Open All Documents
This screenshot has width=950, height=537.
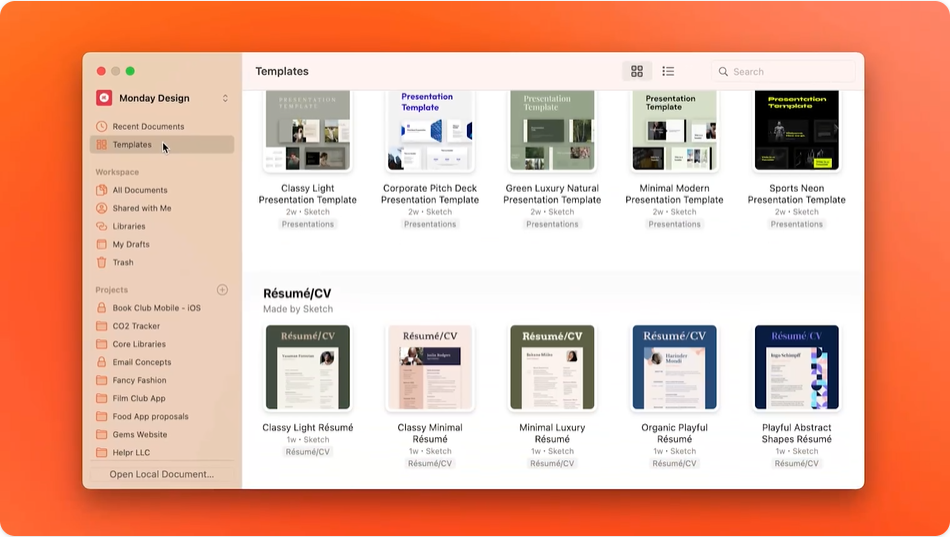pyautogui.click(x=162, y=190)
